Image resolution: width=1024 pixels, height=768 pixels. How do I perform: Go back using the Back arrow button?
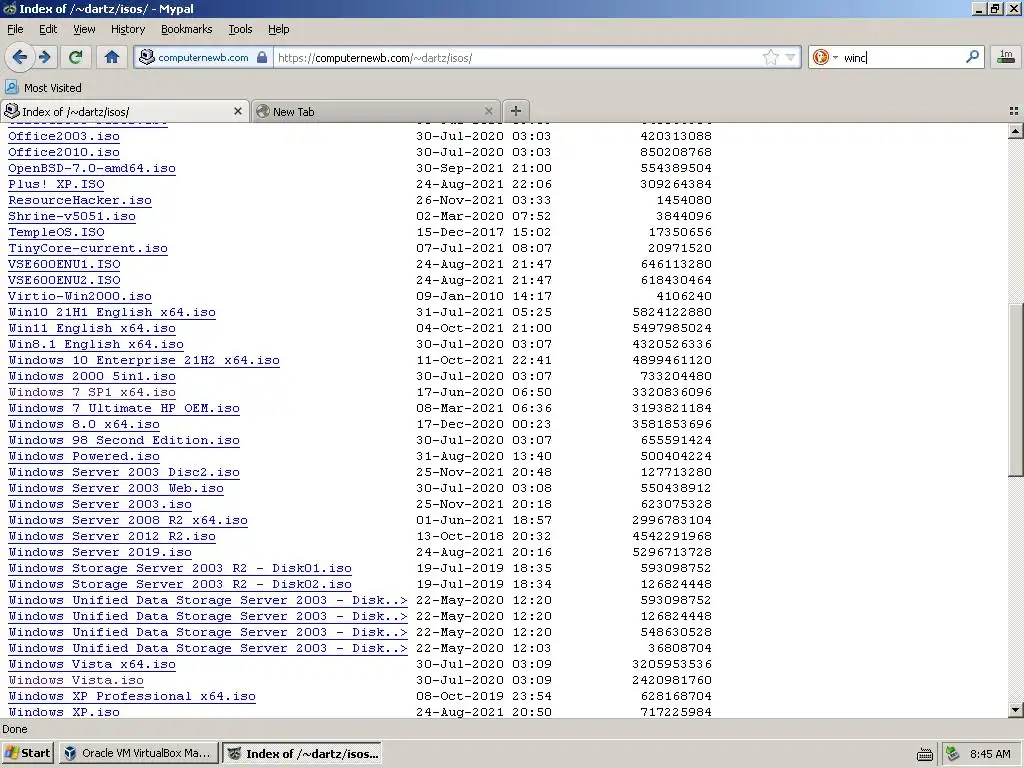(19, 57)
